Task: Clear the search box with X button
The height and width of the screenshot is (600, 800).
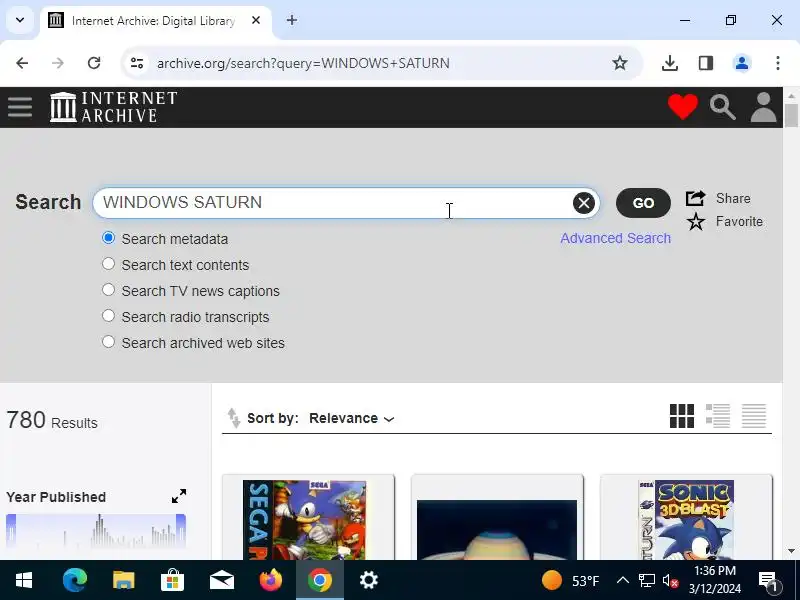Action: pos(584,203)
